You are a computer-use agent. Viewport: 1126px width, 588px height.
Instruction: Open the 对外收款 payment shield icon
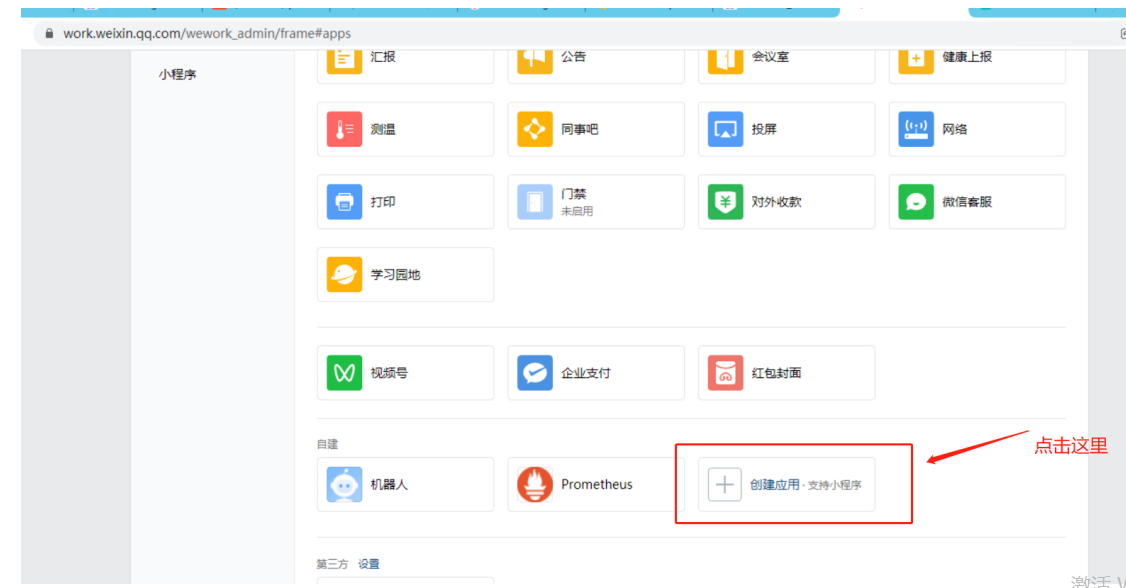tap(725, 202)
